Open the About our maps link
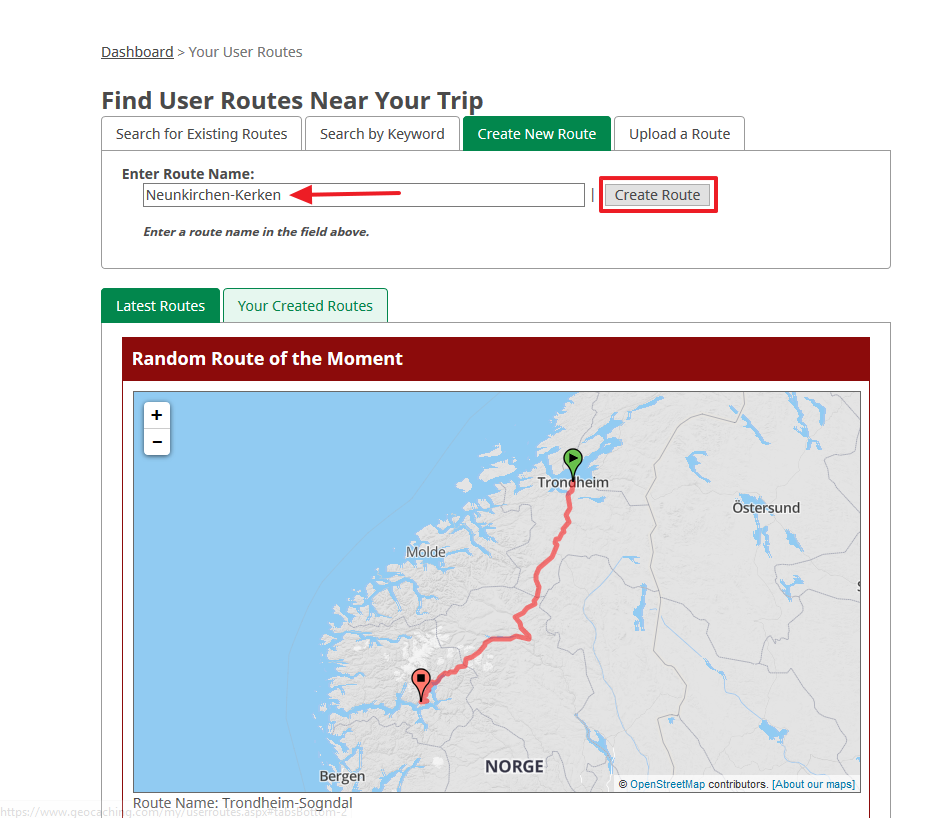932x818 pixels. pos(813,784)
